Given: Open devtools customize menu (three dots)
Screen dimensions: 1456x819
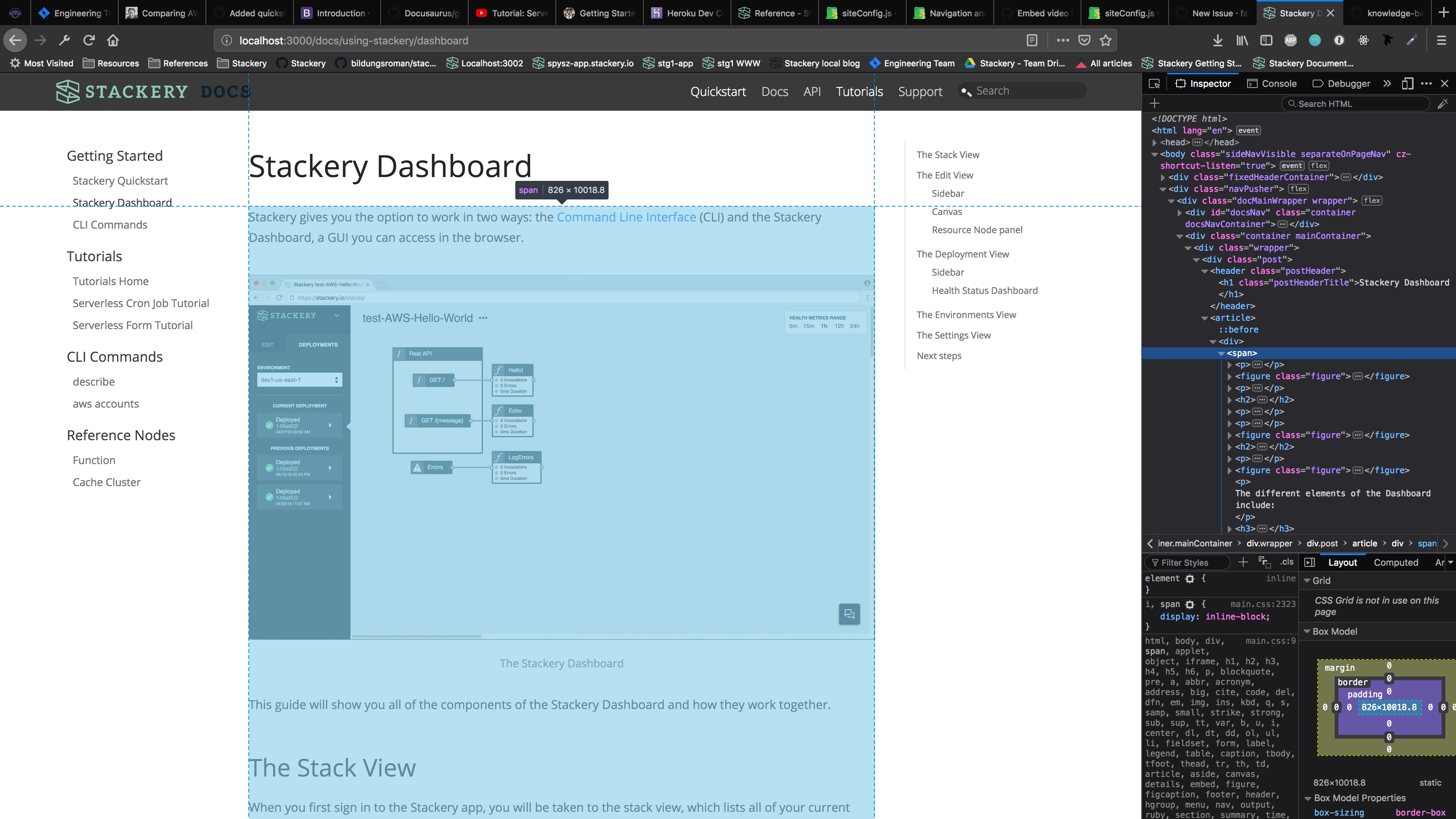Looking at the screenshot, I should point(1426,84).
